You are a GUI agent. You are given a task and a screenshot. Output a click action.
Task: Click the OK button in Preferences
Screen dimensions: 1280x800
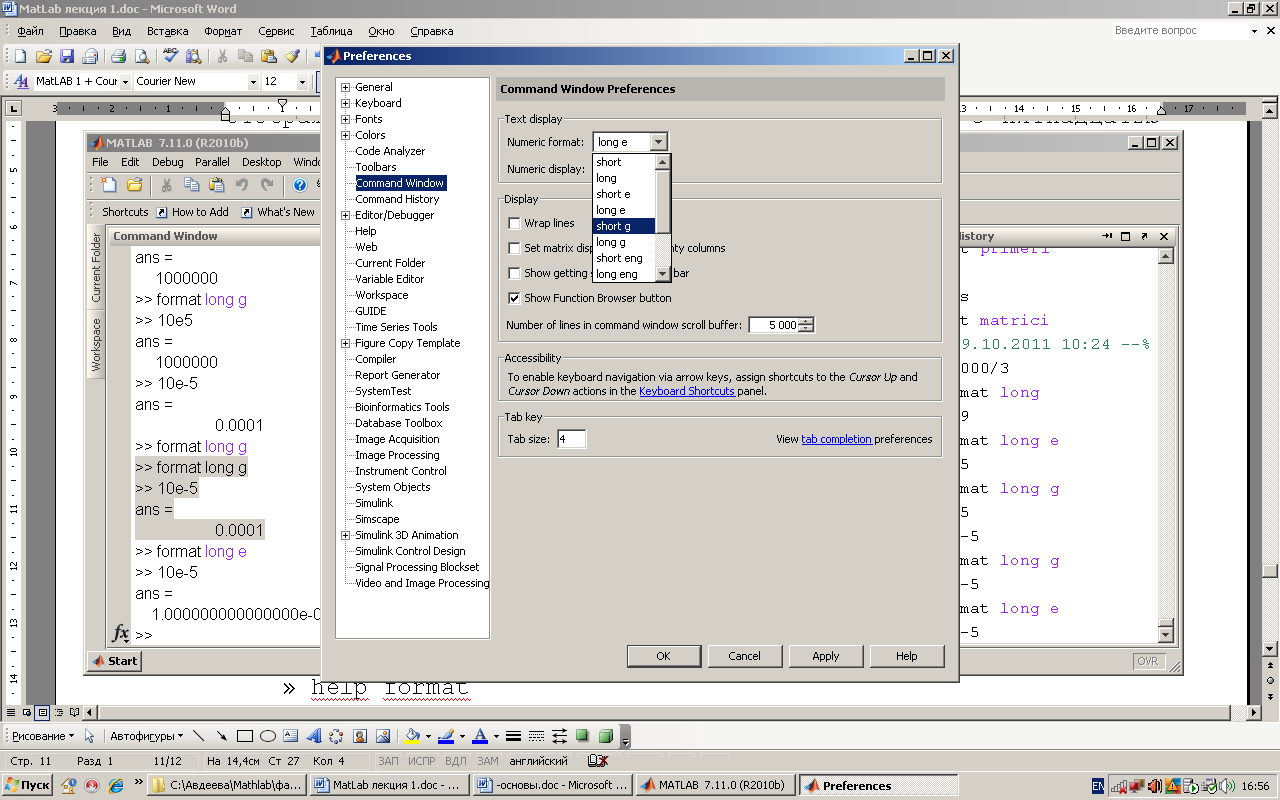point(663,656)
